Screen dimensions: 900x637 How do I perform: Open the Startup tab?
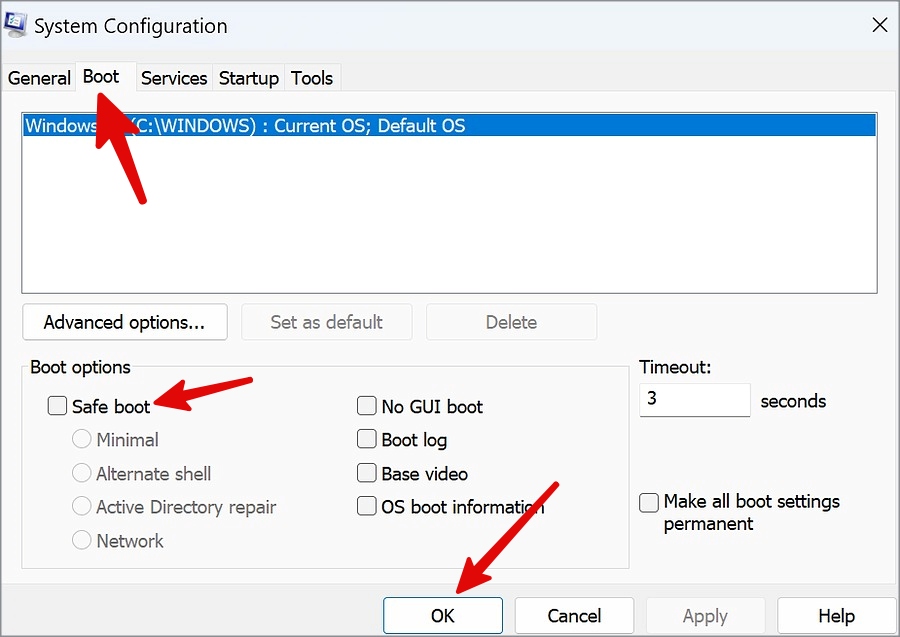click(249, 78)
